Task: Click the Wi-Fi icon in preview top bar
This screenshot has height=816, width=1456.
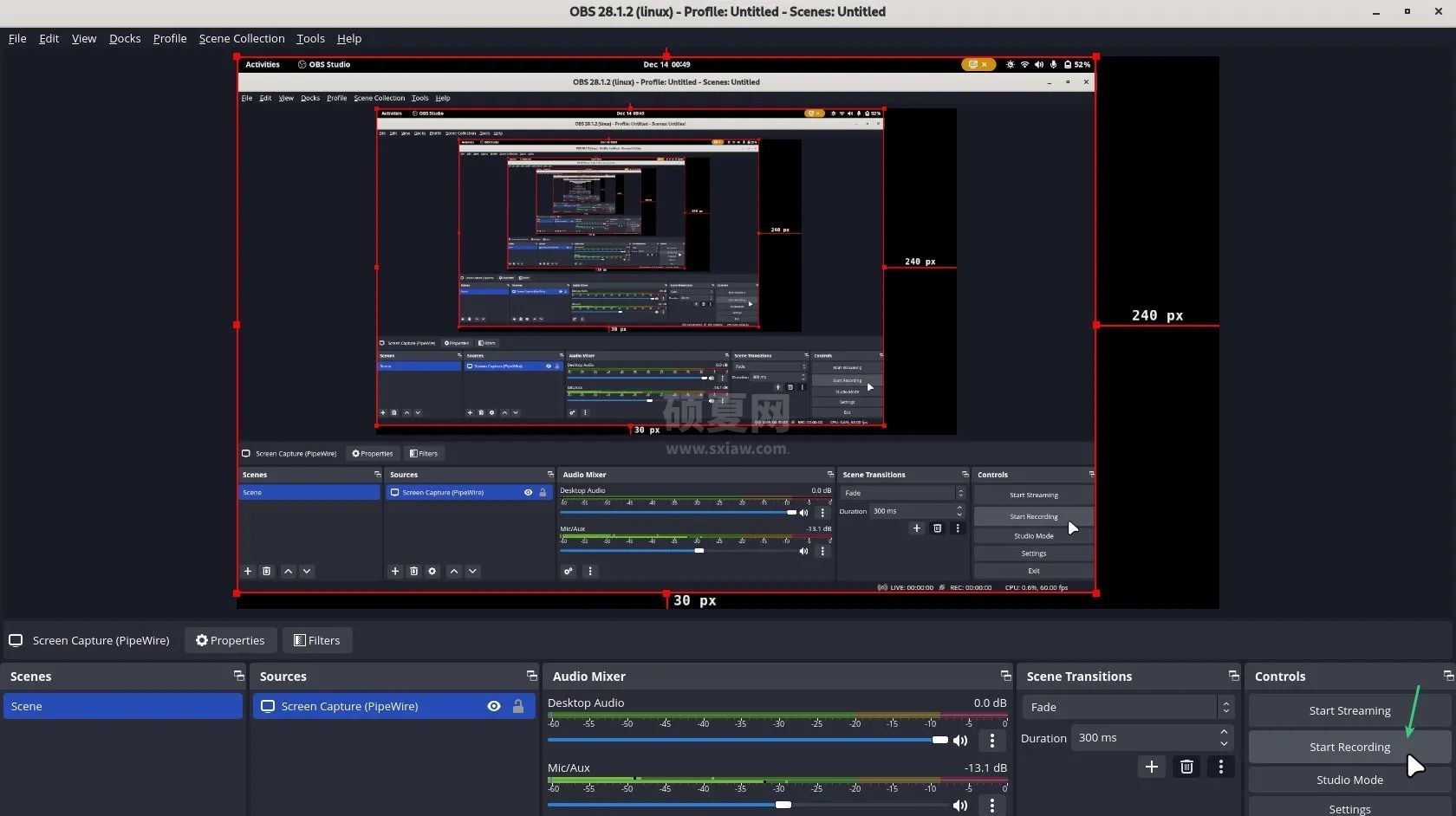Action: (1024, 64)
